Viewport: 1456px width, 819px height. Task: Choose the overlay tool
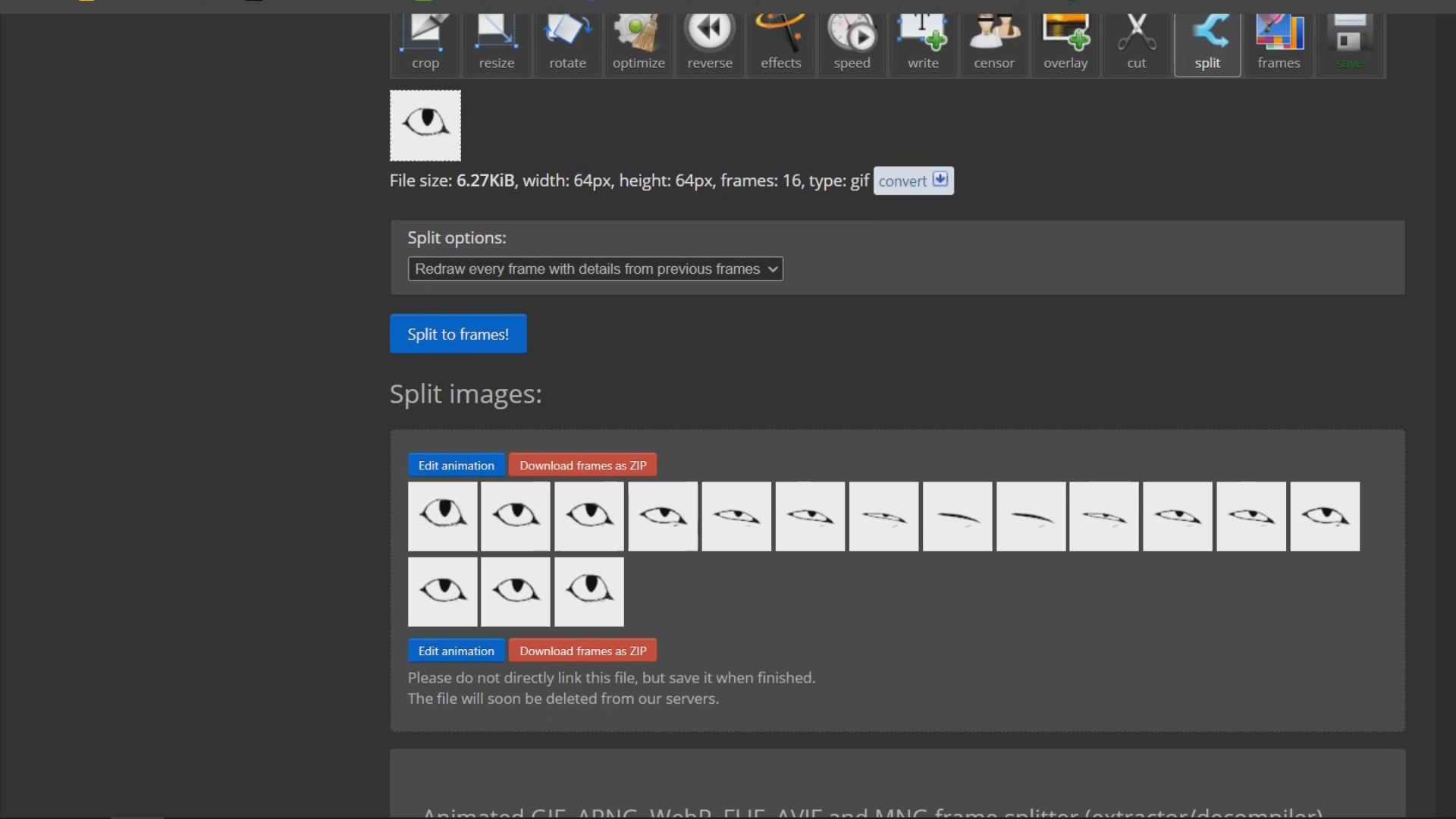(x=1065, y=44)
